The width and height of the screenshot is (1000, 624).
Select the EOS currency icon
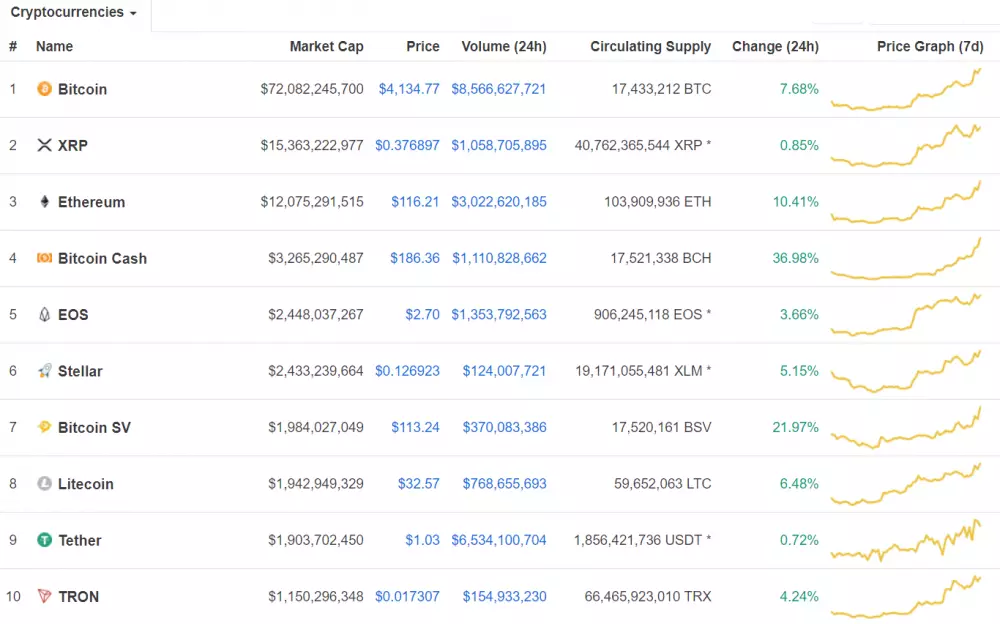43,314
